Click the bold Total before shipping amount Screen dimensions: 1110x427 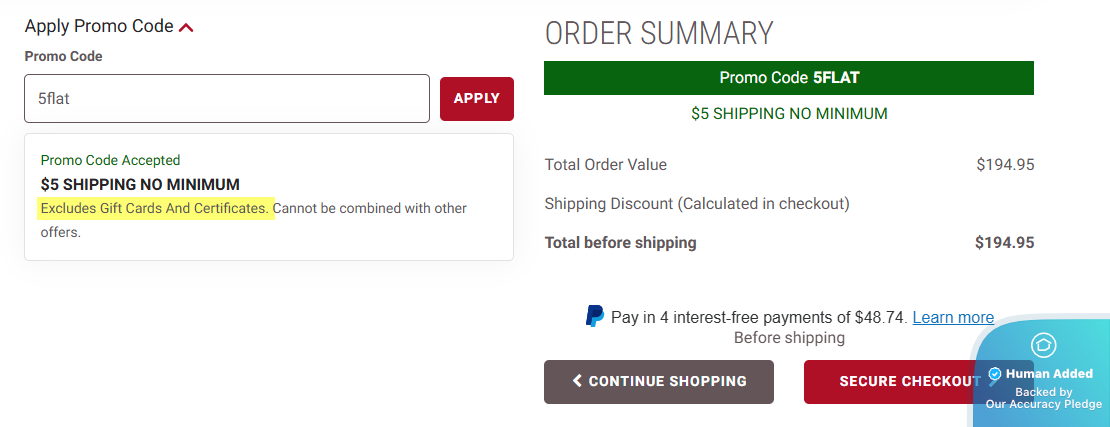[x=1004, y=242]
